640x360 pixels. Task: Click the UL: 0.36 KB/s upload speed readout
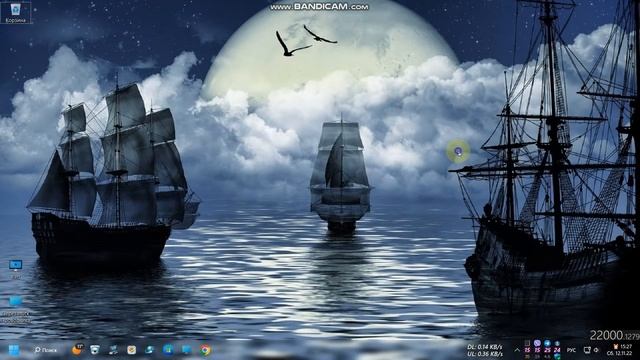pyautogui.click(x=484, y=353)
